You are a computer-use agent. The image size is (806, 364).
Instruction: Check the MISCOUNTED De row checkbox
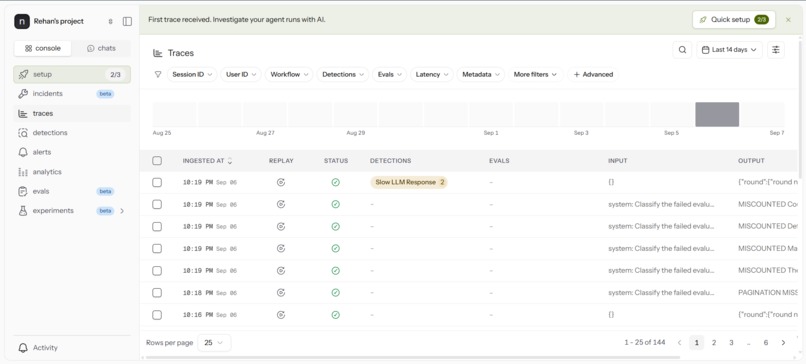157,227
